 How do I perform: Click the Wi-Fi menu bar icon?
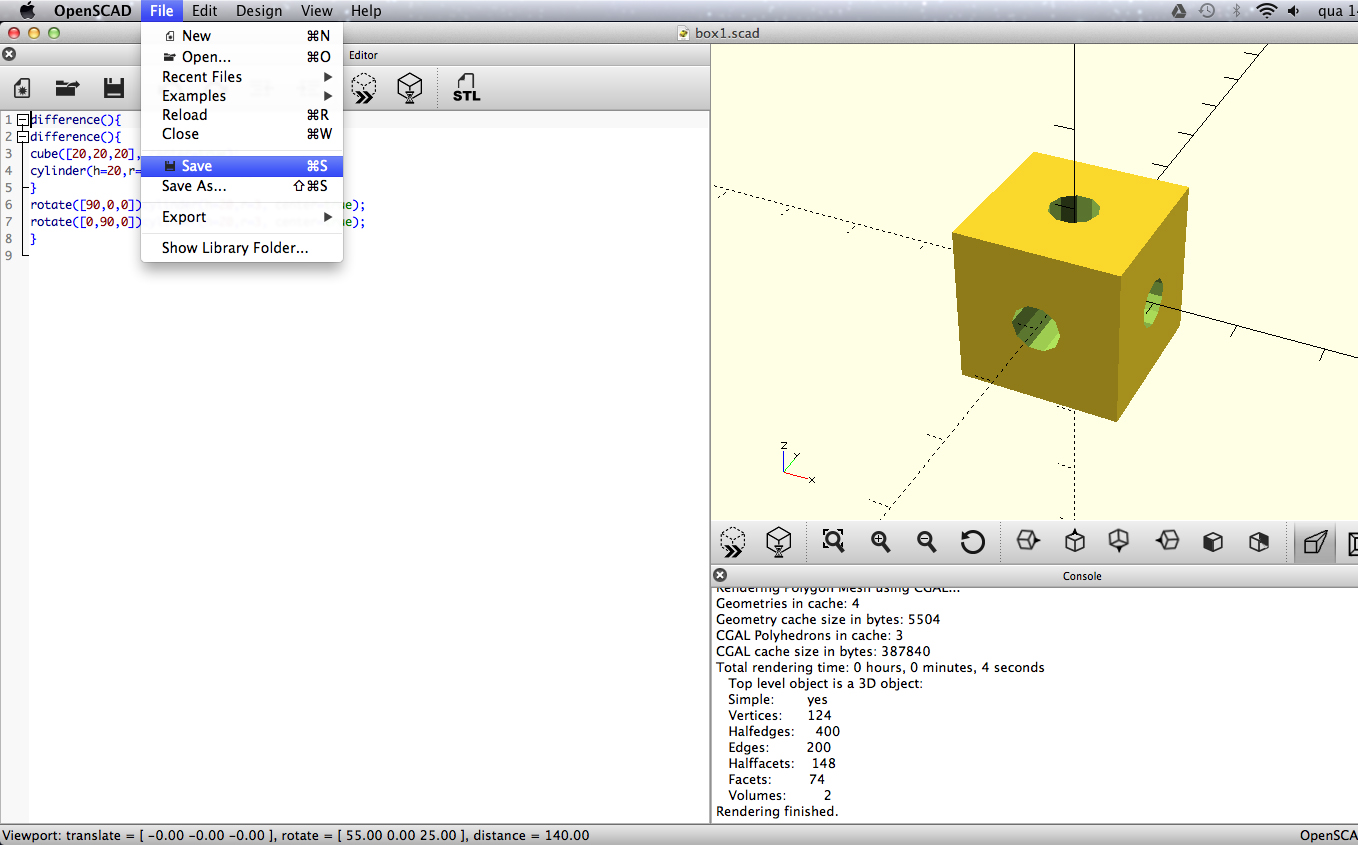tap(1267, 11)
